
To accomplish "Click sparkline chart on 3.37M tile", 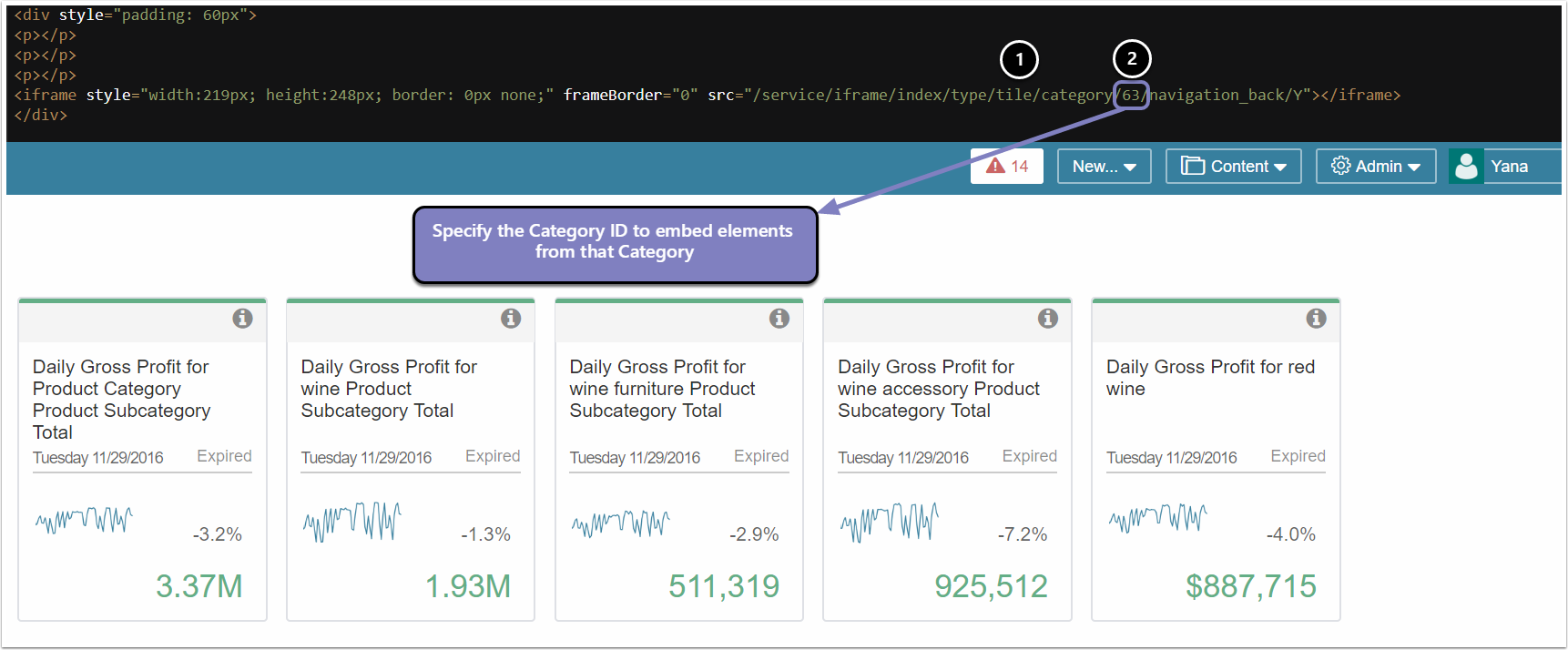I will click(84, 520).
